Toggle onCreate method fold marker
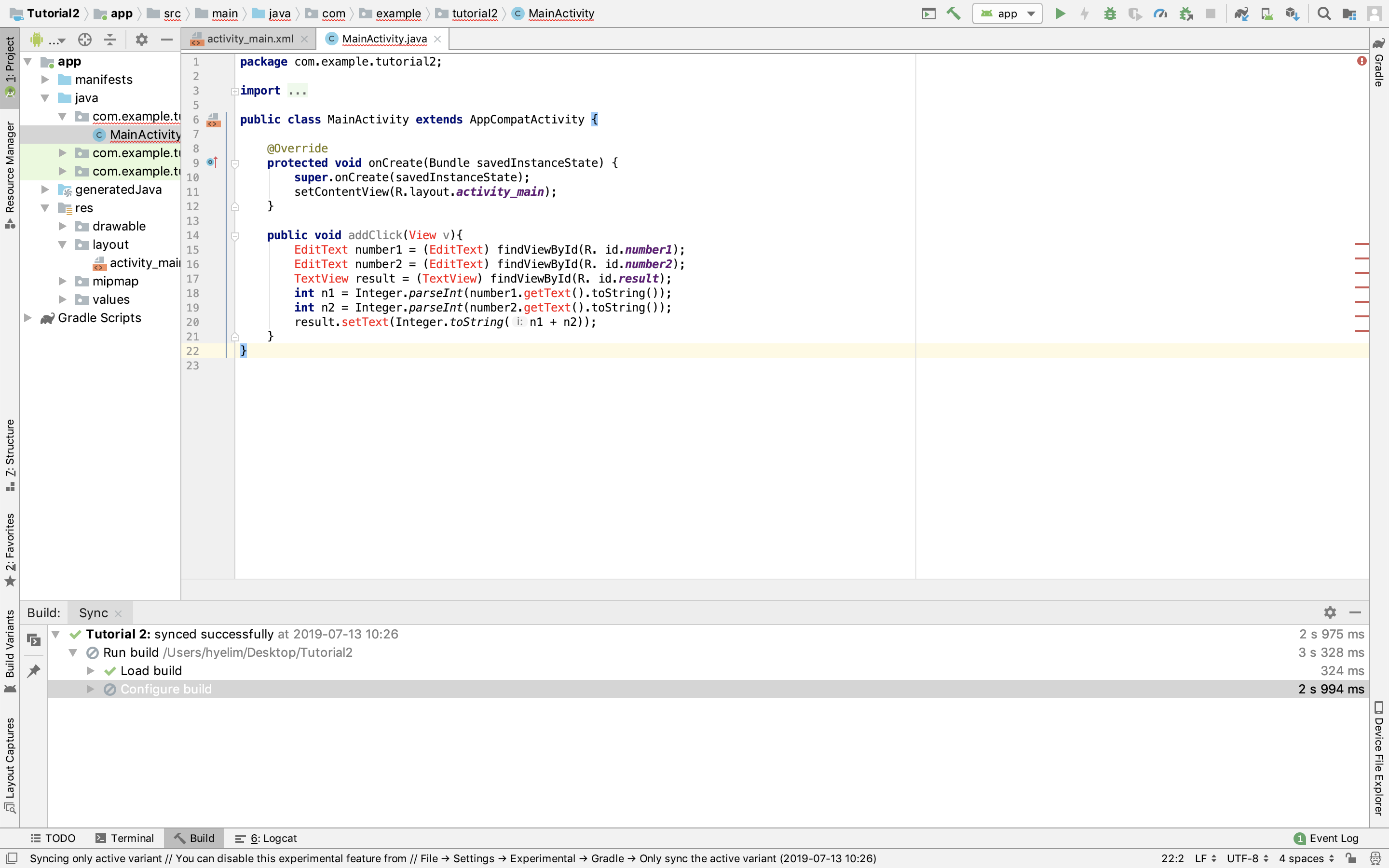This screenshot has height=868, width=1389. coord(235,163)
